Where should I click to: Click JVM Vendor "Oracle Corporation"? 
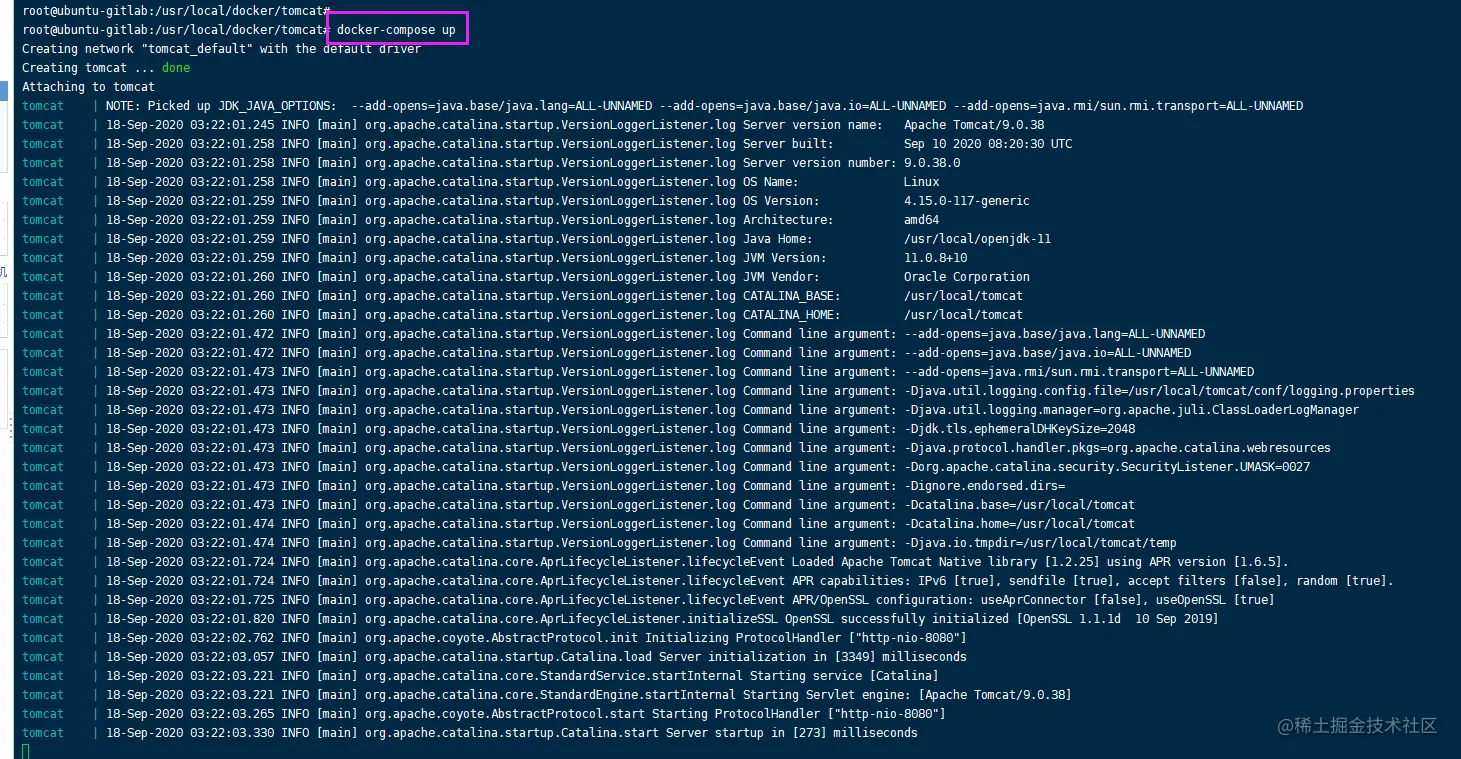point(967,277)
